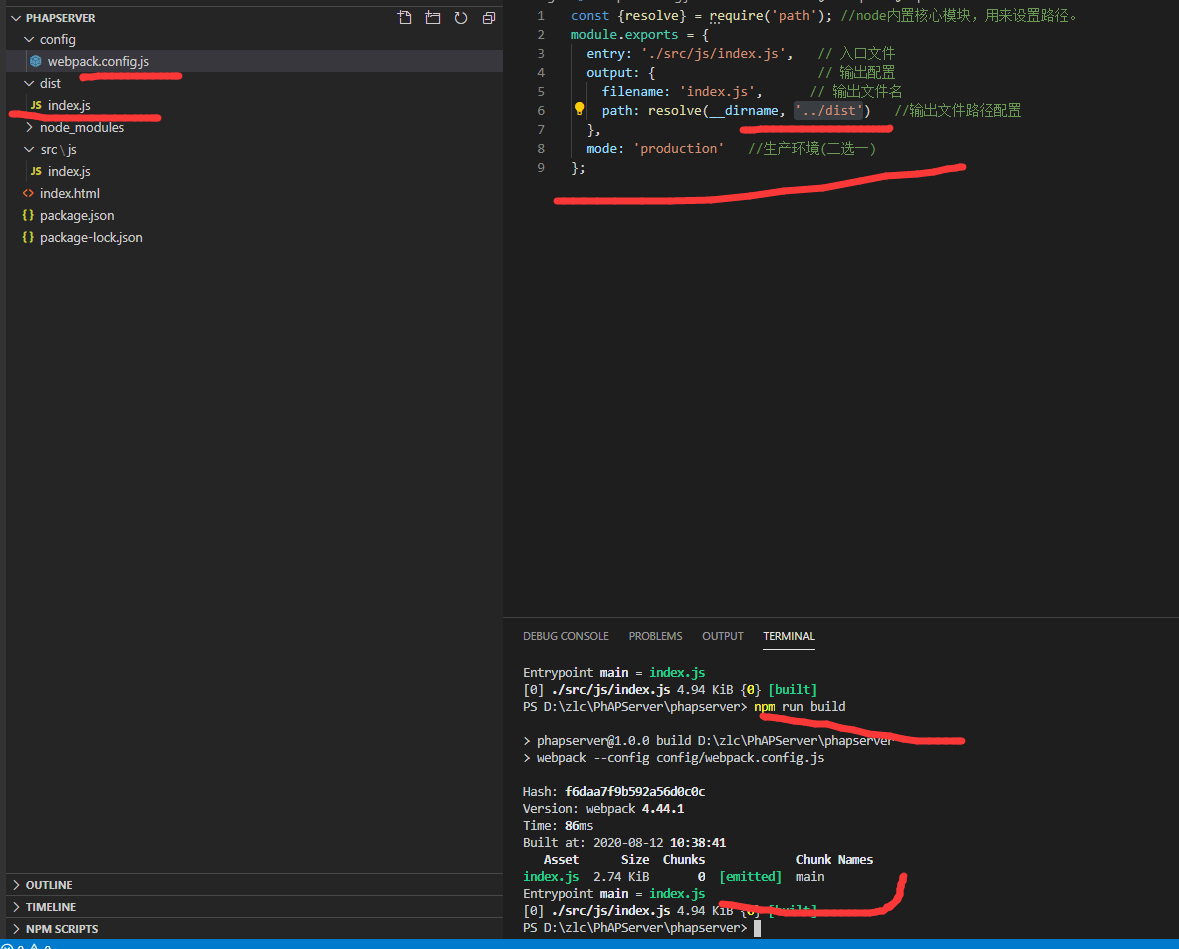The height and width of the screenshot is (949, 1179).
Task: Refresh the Explorer file tree
Action: pos(460,18)
